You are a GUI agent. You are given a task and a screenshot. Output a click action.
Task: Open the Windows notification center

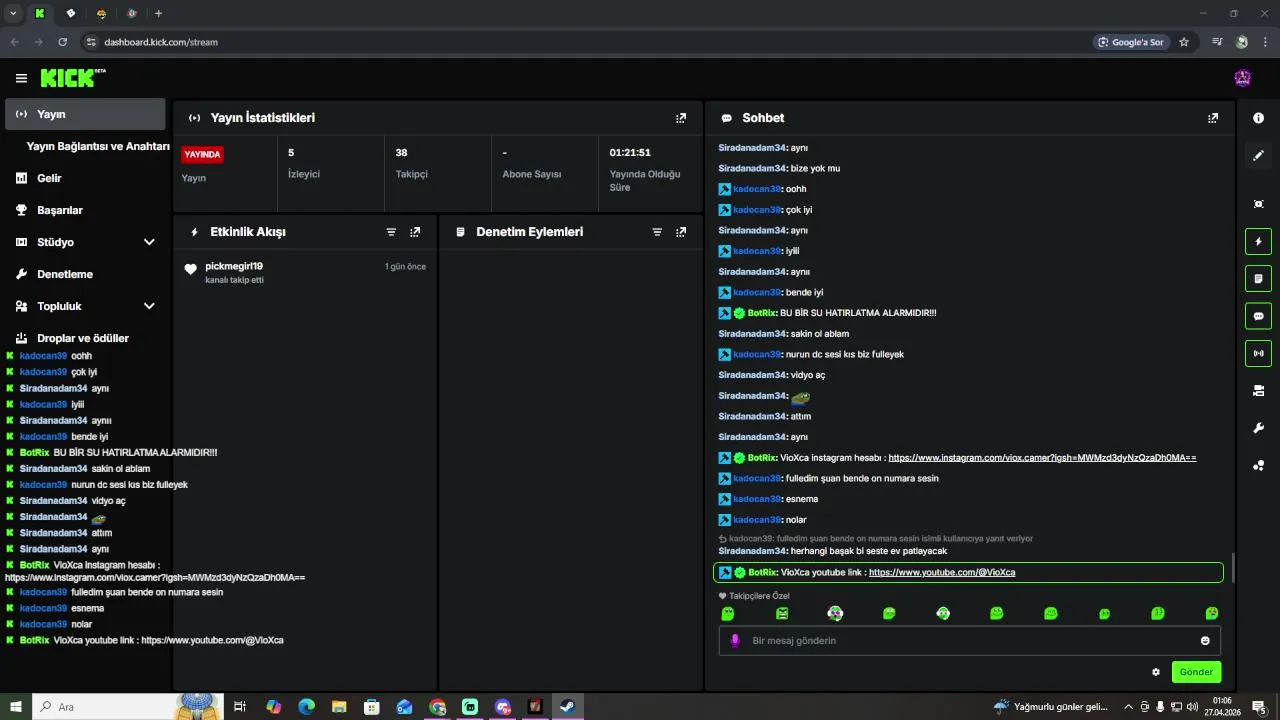[x=1259, y=707]
